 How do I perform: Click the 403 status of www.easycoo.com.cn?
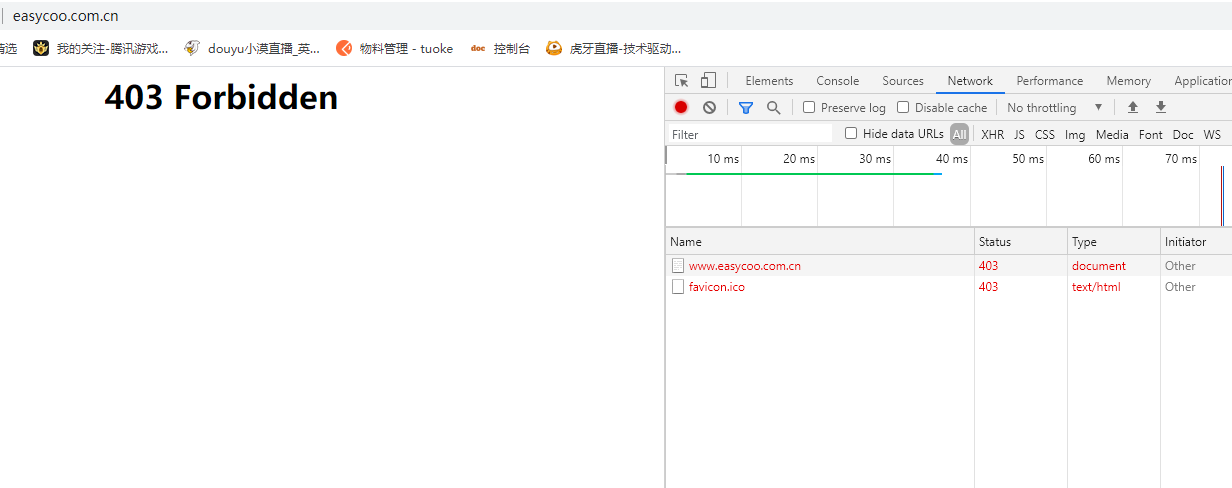click(988, 266)
